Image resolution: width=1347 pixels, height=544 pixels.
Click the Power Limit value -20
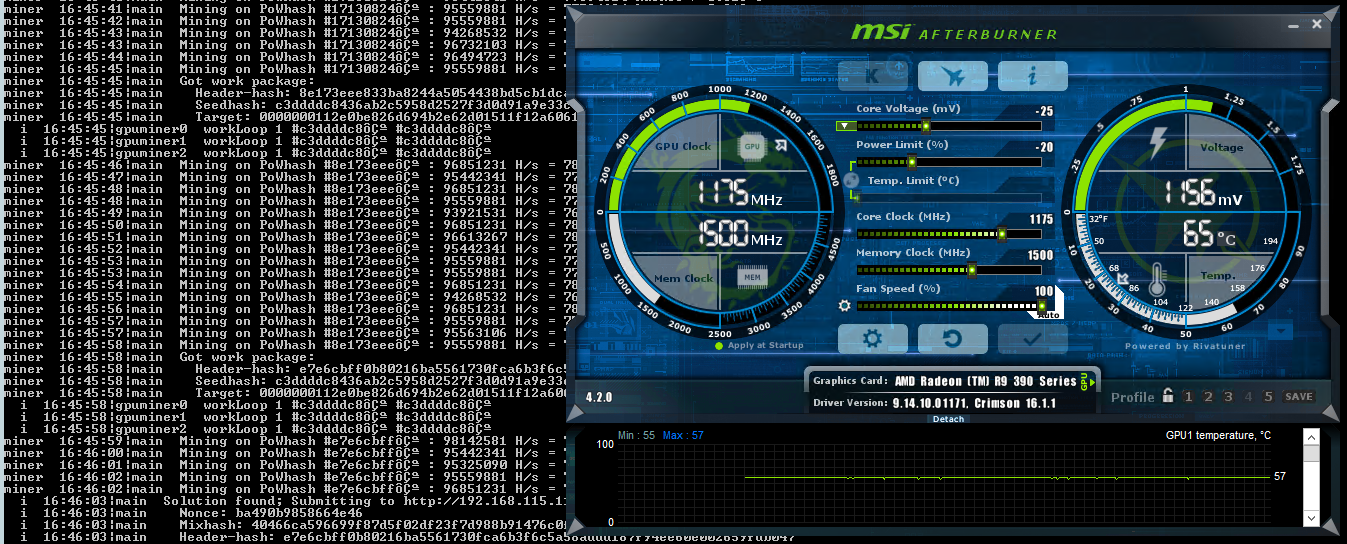[1045, 147]
